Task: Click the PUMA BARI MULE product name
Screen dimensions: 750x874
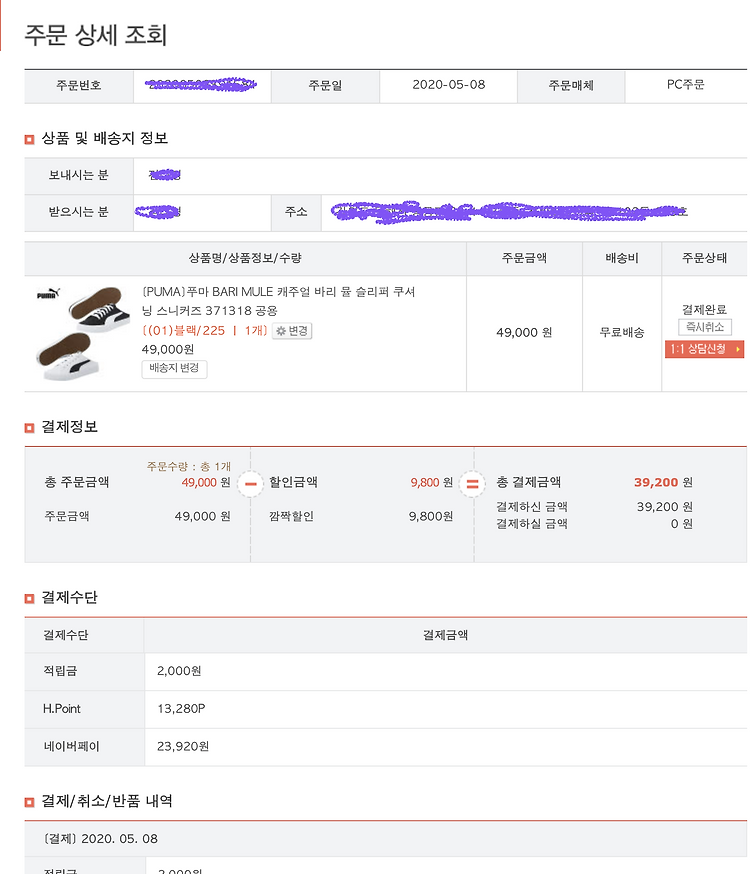Action: [x=279, y=301]
